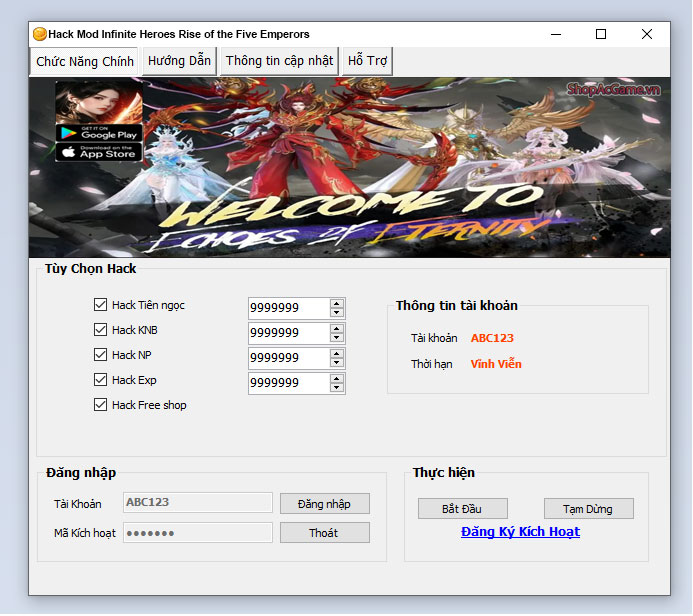Toggle the Hack Exp checkbox
The width and height of the screenshot is (693, 616).
(x=100, y=380)
